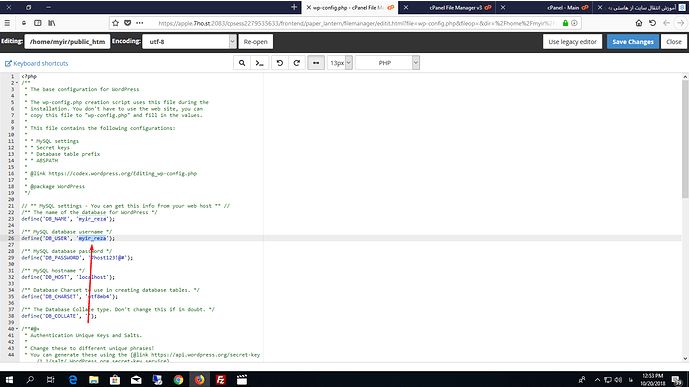The width and height of the screenshot is (690, 387).
Task: Click the go-to-line terminal icon
Action: [260, 63]
